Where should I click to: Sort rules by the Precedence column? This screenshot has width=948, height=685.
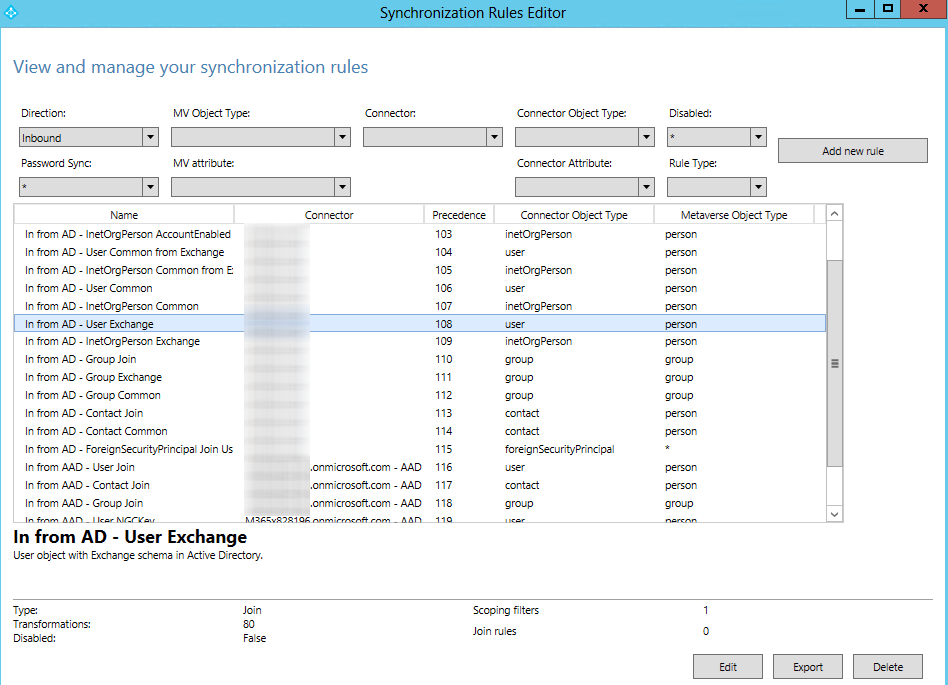459,214
